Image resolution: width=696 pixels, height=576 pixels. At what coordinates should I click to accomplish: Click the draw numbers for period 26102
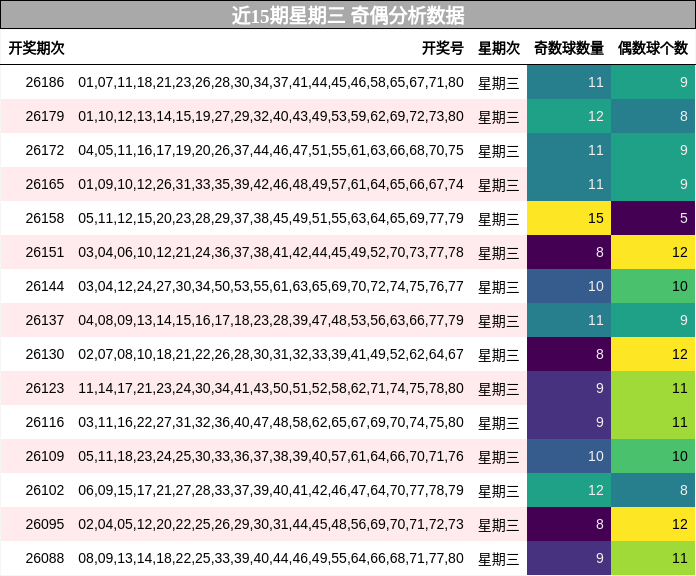[x=271, y=490]
